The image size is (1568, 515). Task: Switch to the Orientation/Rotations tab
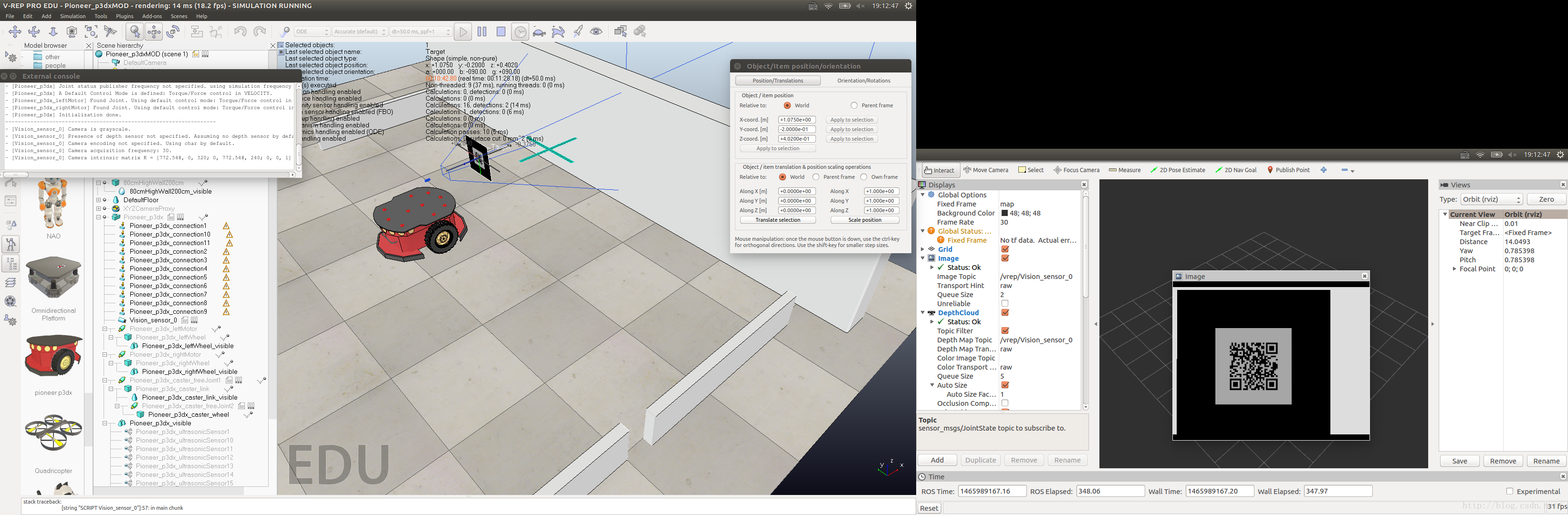863,80
